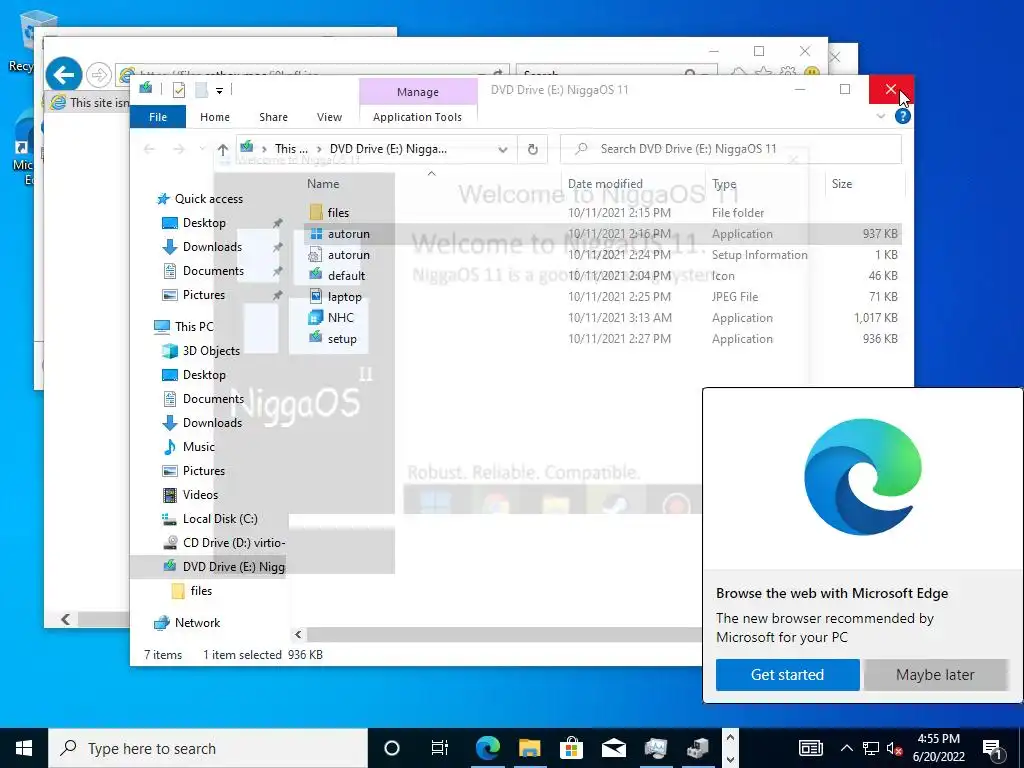Select the NHC application
Screen dimensions: 1024x768
click(340, 317)
